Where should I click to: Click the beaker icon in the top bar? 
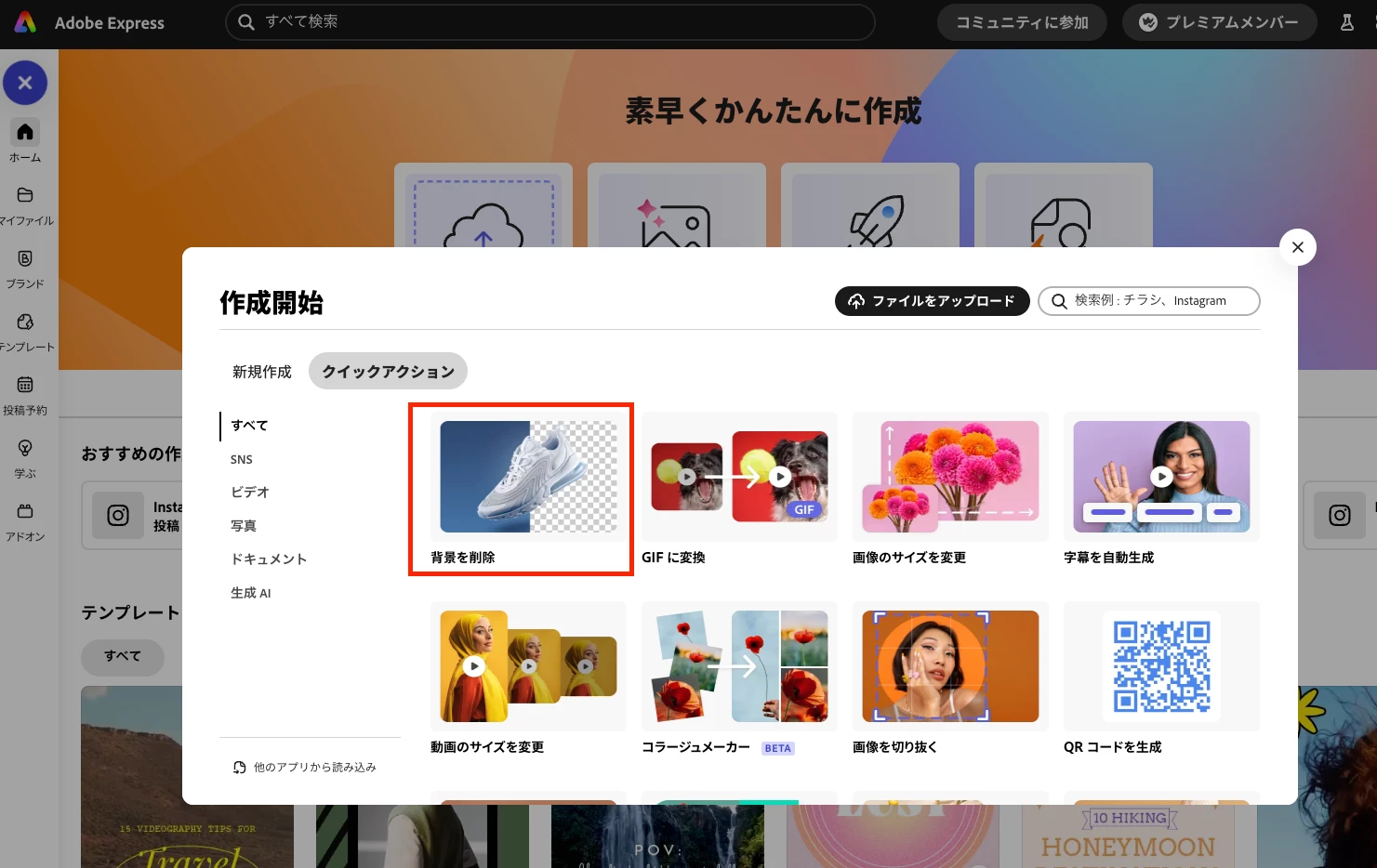1346,22
